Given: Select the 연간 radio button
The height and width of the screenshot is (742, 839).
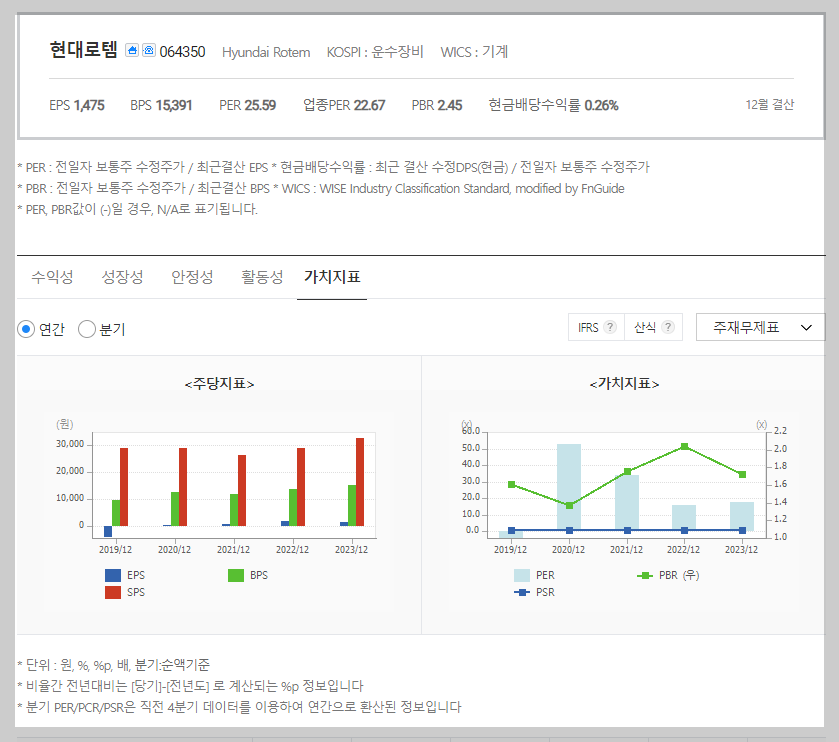Looking at the screenshot, I should tap(26, 329).
